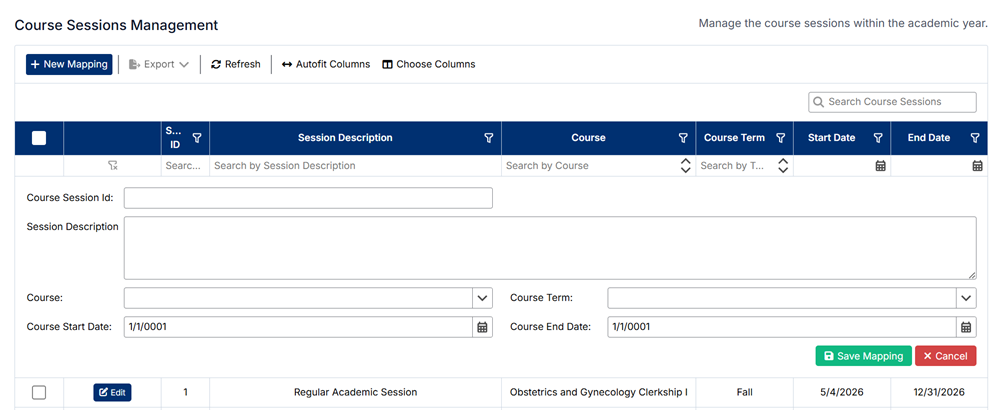998x410 pixels.
Task: Open Choose Columns from the toolbar
Action: click(429, 65)
